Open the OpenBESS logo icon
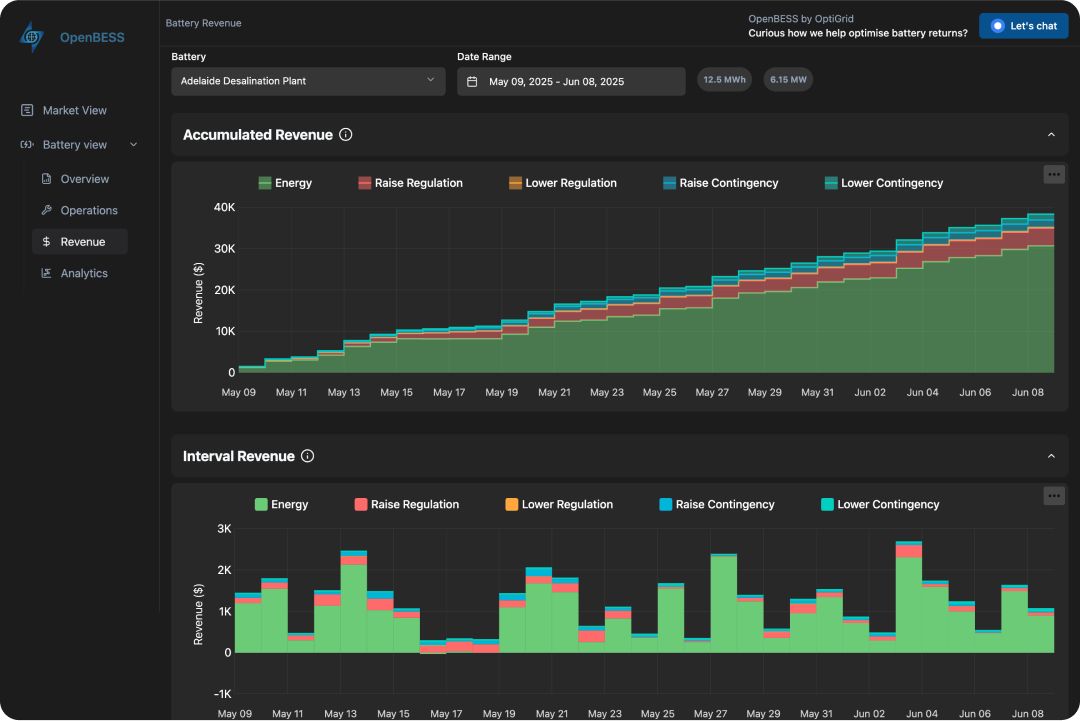This screenshot has width=1080, height=721. click(x=30, y=36)
